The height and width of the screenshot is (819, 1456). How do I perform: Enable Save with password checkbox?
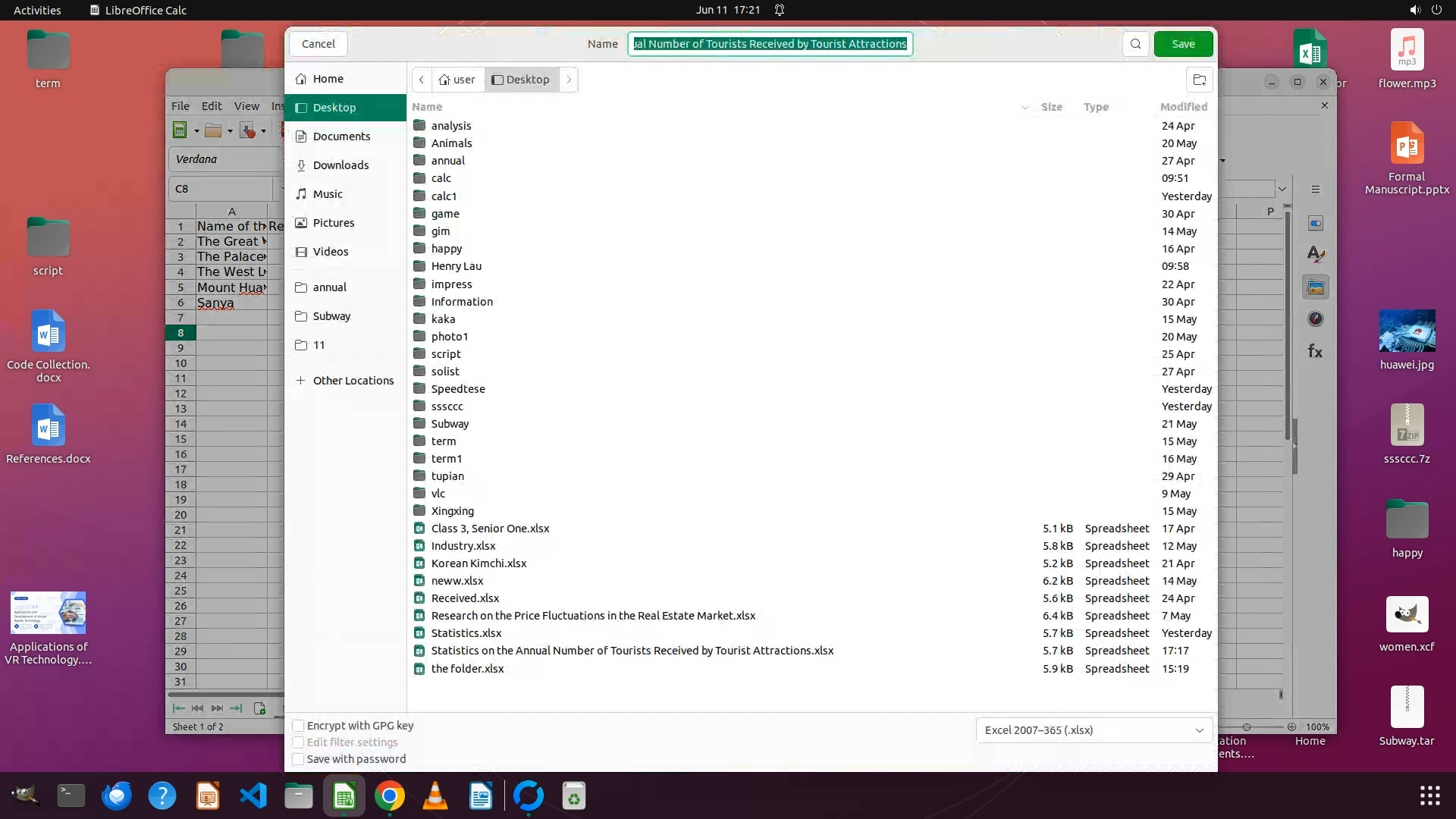point(299,759)
